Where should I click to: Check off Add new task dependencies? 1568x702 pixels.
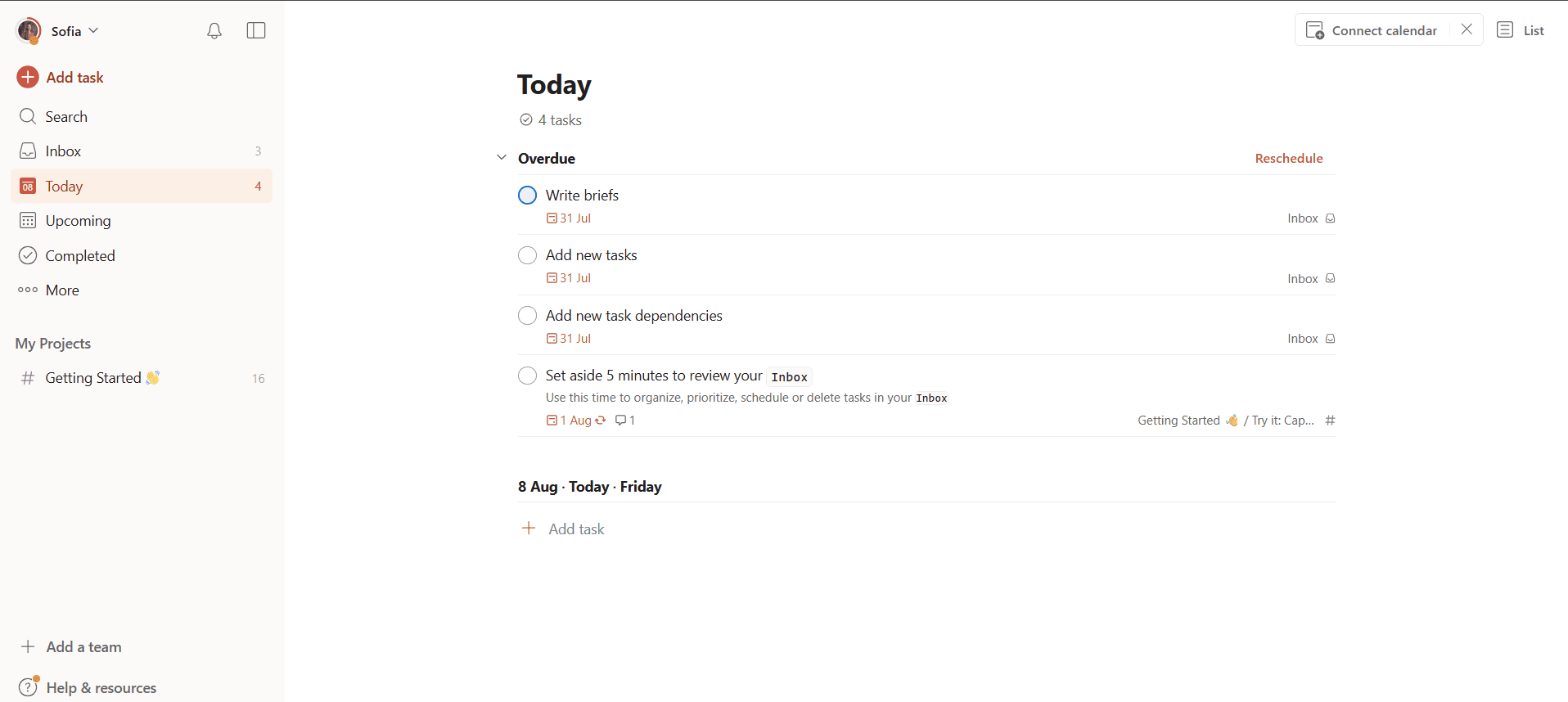tap(528, 316)
